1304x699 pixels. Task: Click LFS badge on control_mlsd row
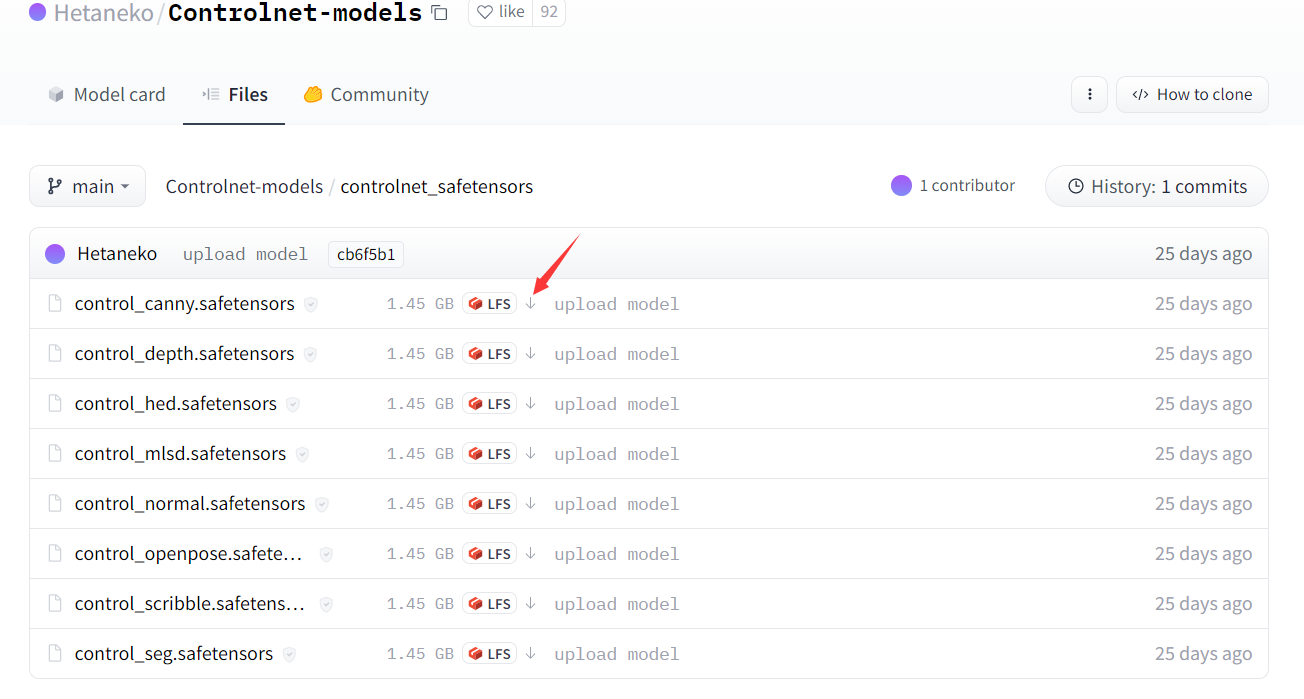[490, 454]
